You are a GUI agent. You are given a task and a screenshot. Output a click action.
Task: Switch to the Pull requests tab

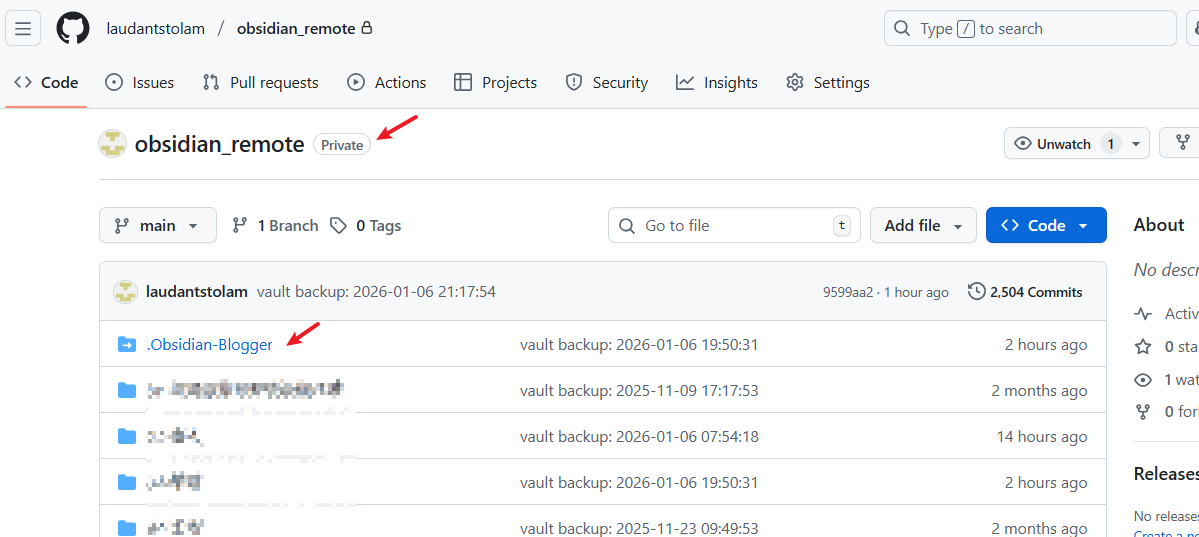click(261, 83)
